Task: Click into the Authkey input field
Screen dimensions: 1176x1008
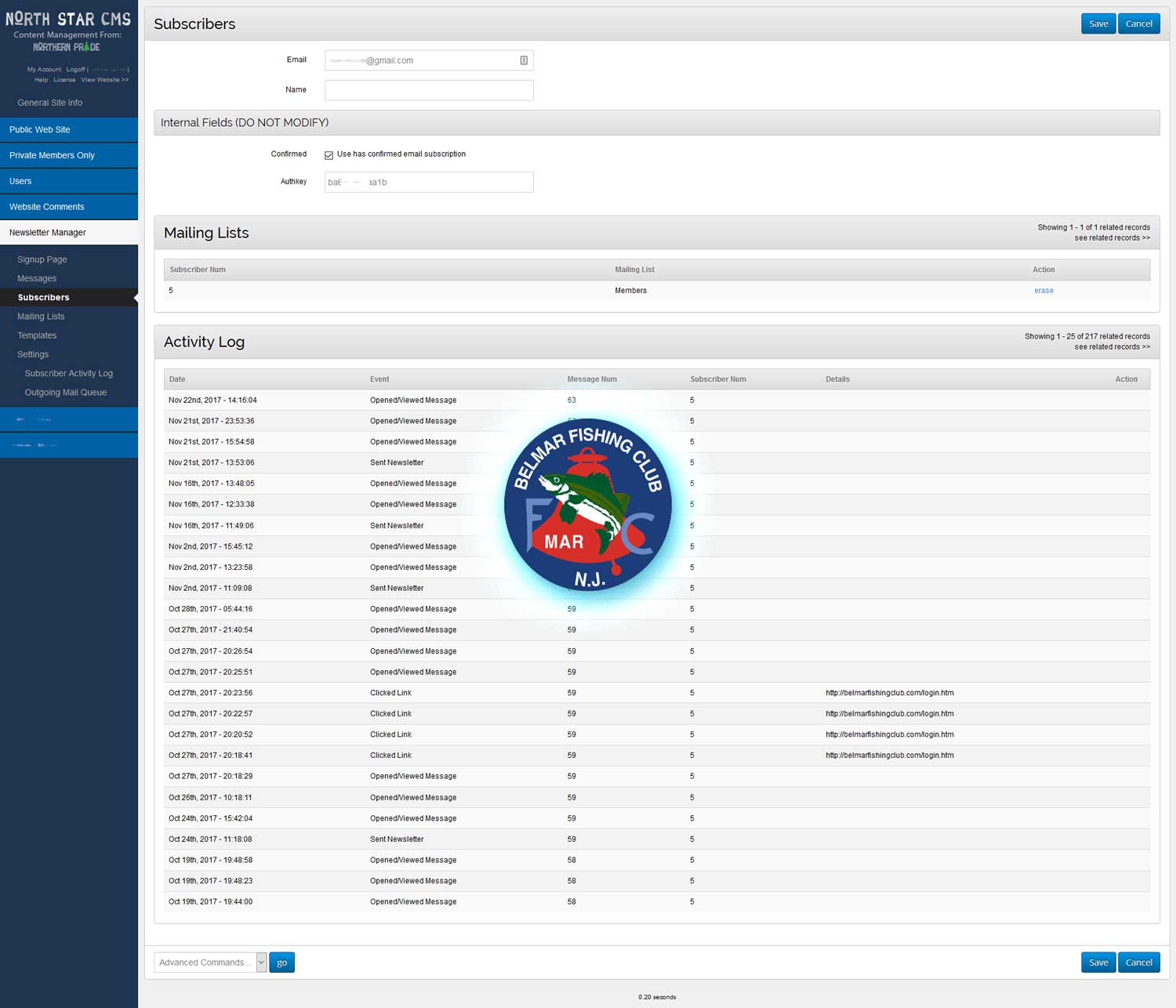Action: coord(429,182)
